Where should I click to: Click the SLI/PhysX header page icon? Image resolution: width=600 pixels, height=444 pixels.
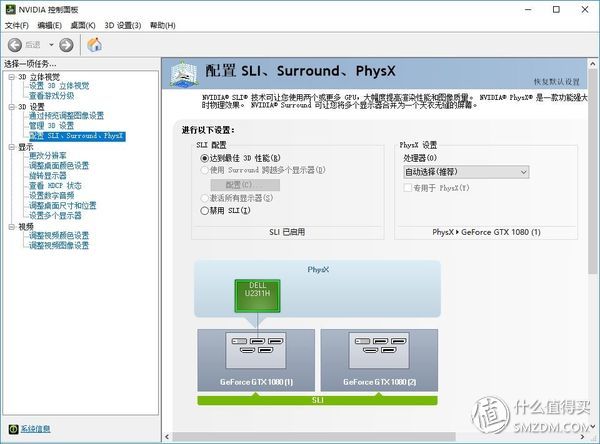tap(184, 74)
